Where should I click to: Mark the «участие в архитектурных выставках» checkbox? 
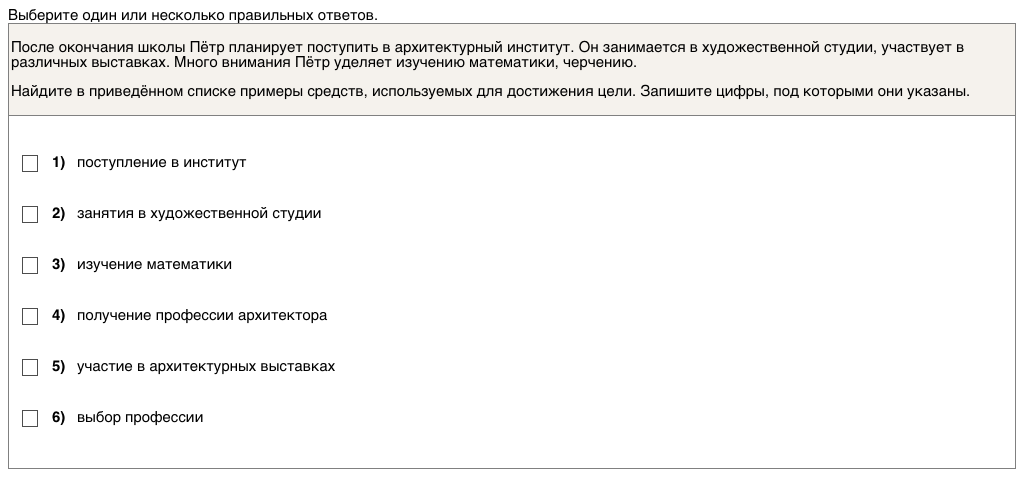pyautogui.click(x=30, y=367)
